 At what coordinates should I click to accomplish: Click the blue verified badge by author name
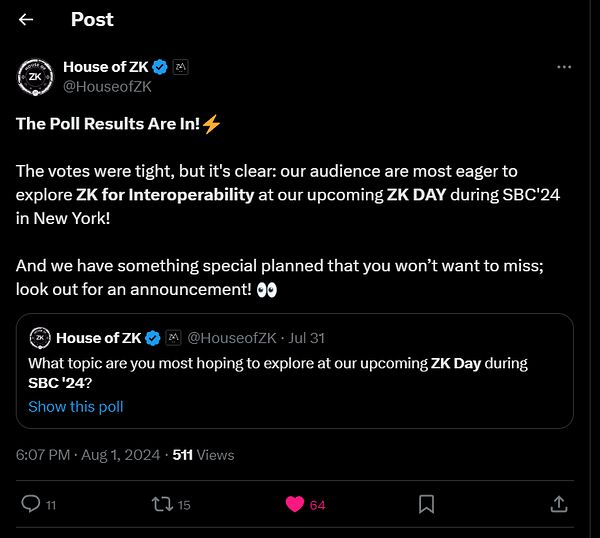tap(161, 67)
